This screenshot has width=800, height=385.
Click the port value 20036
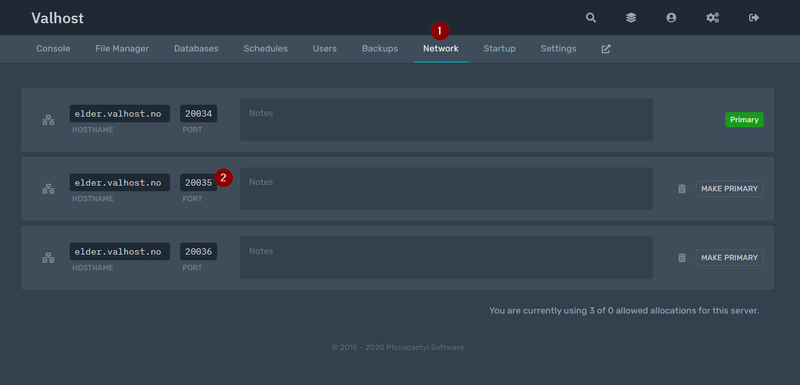[198, 251]
